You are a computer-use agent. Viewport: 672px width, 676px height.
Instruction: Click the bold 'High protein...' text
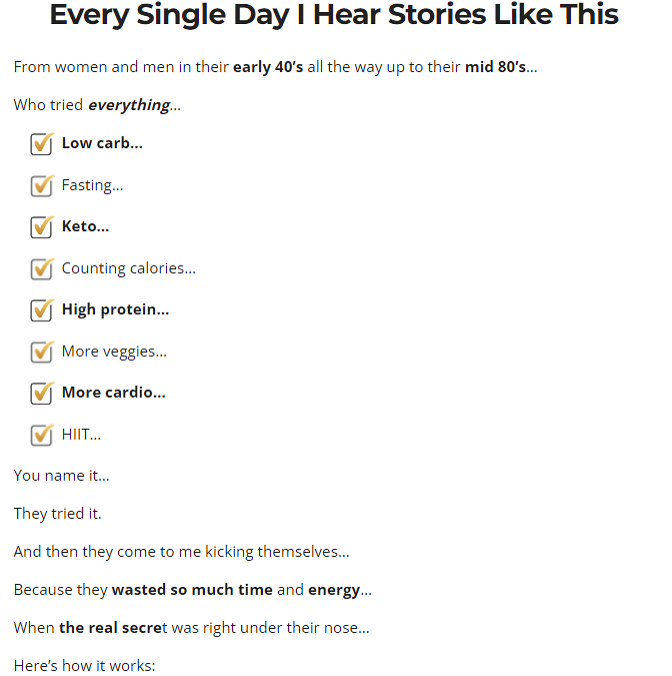pyautogui.click(x=116, y=310)
